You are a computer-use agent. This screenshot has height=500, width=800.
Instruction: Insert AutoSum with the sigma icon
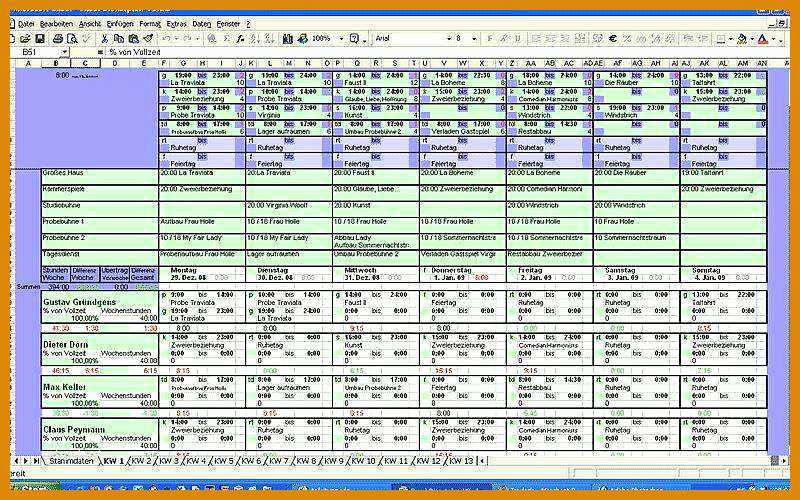coord(227,39)
